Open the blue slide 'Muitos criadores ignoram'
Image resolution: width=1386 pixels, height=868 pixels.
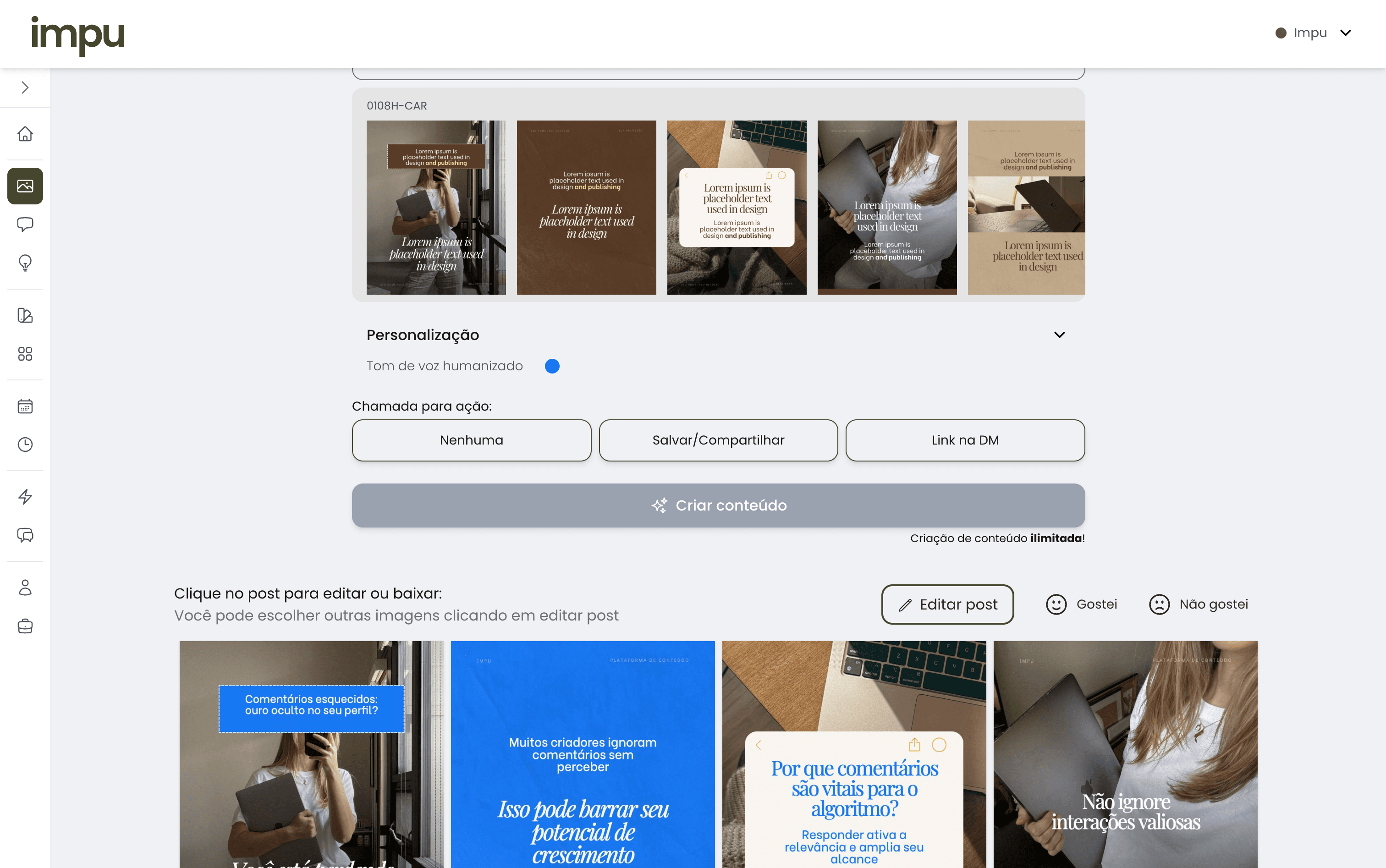583,754
